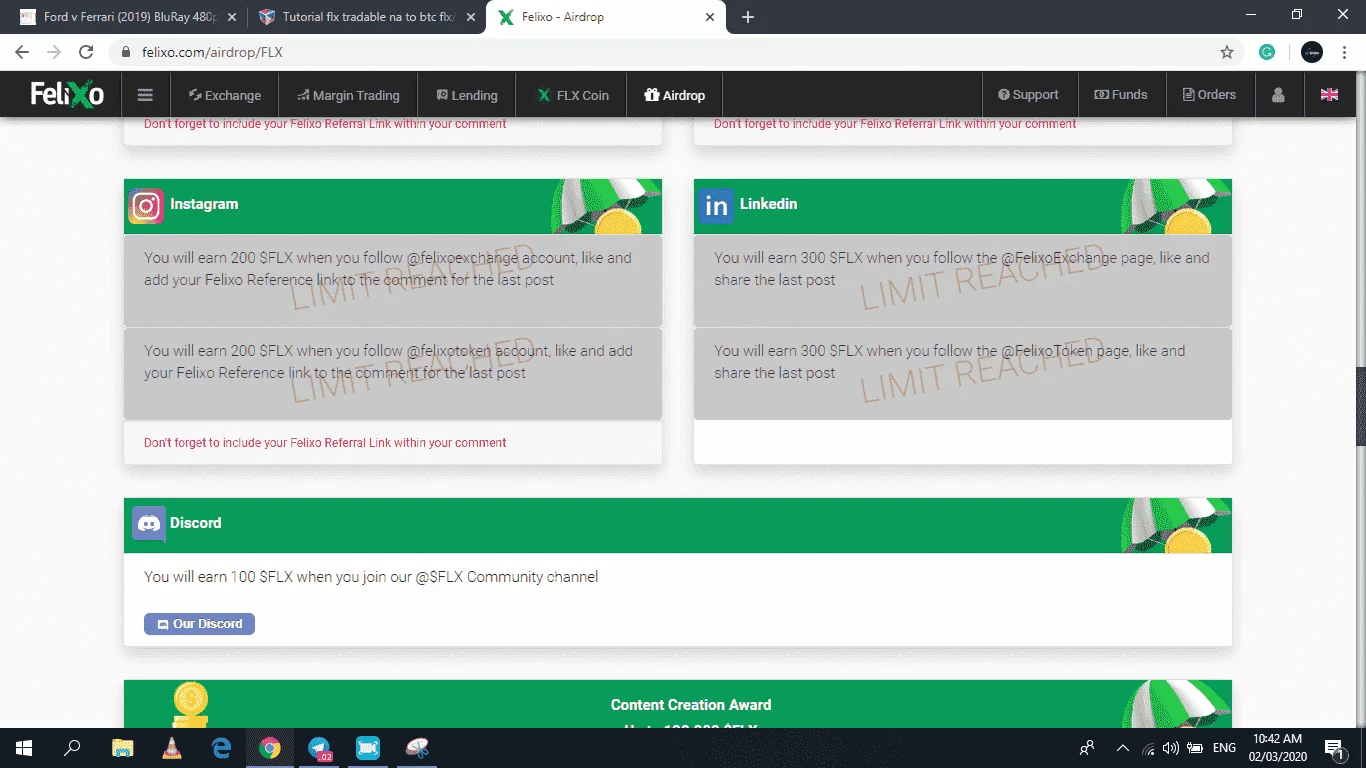Open a new browser tab

[748, 17]
